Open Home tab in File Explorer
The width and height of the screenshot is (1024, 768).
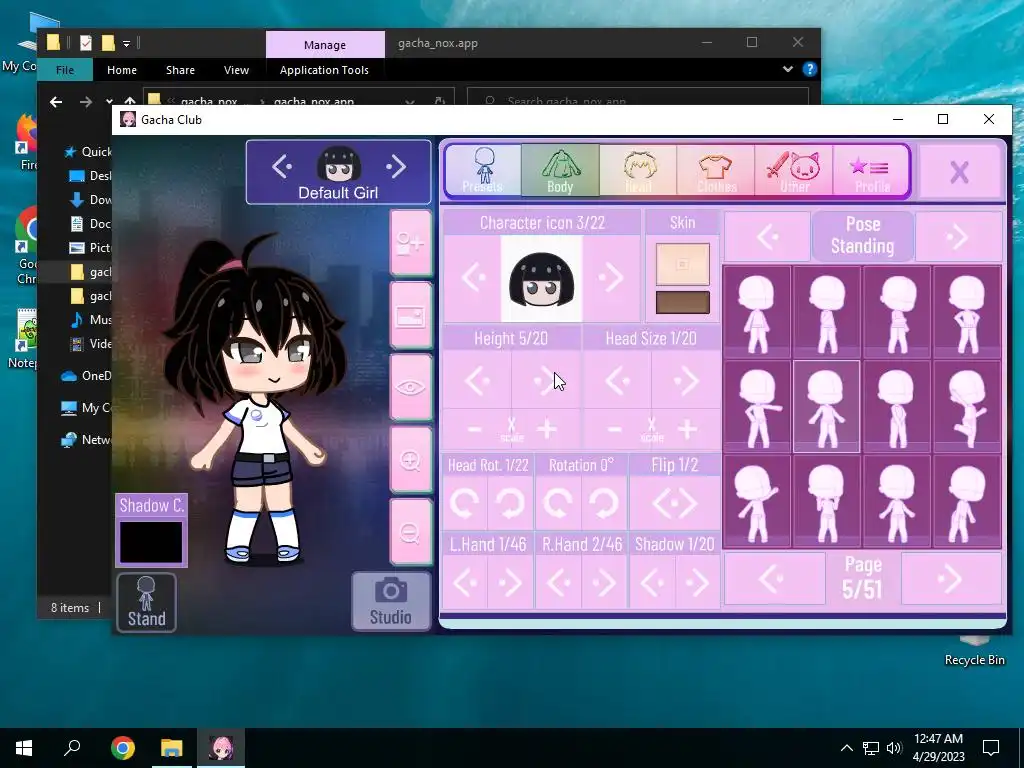(x=122, y=70)
